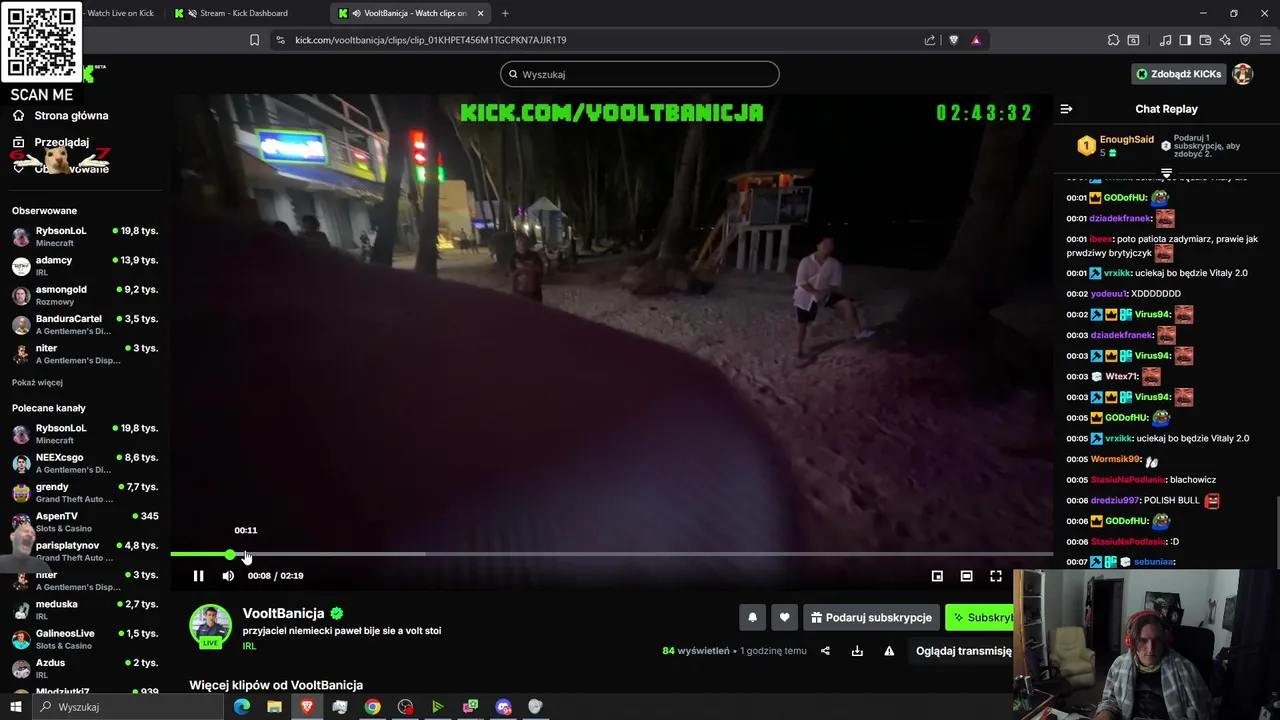Viewport: 1280px width, 720px height.
Task: Click the green Subskrybuj button
Action: click(981, 618)
